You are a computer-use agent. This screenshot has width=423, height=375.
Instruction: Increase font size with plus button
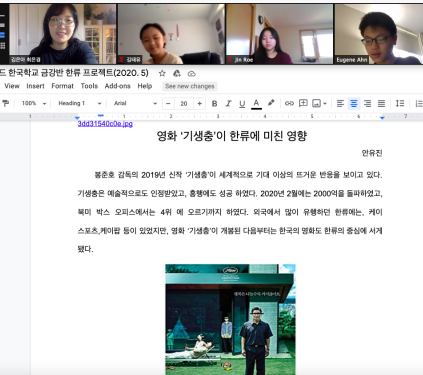click(x=199, y=104)
